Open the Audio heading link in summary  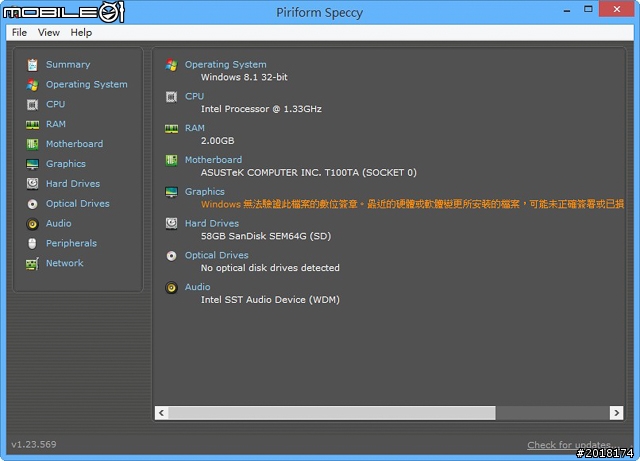198,287
